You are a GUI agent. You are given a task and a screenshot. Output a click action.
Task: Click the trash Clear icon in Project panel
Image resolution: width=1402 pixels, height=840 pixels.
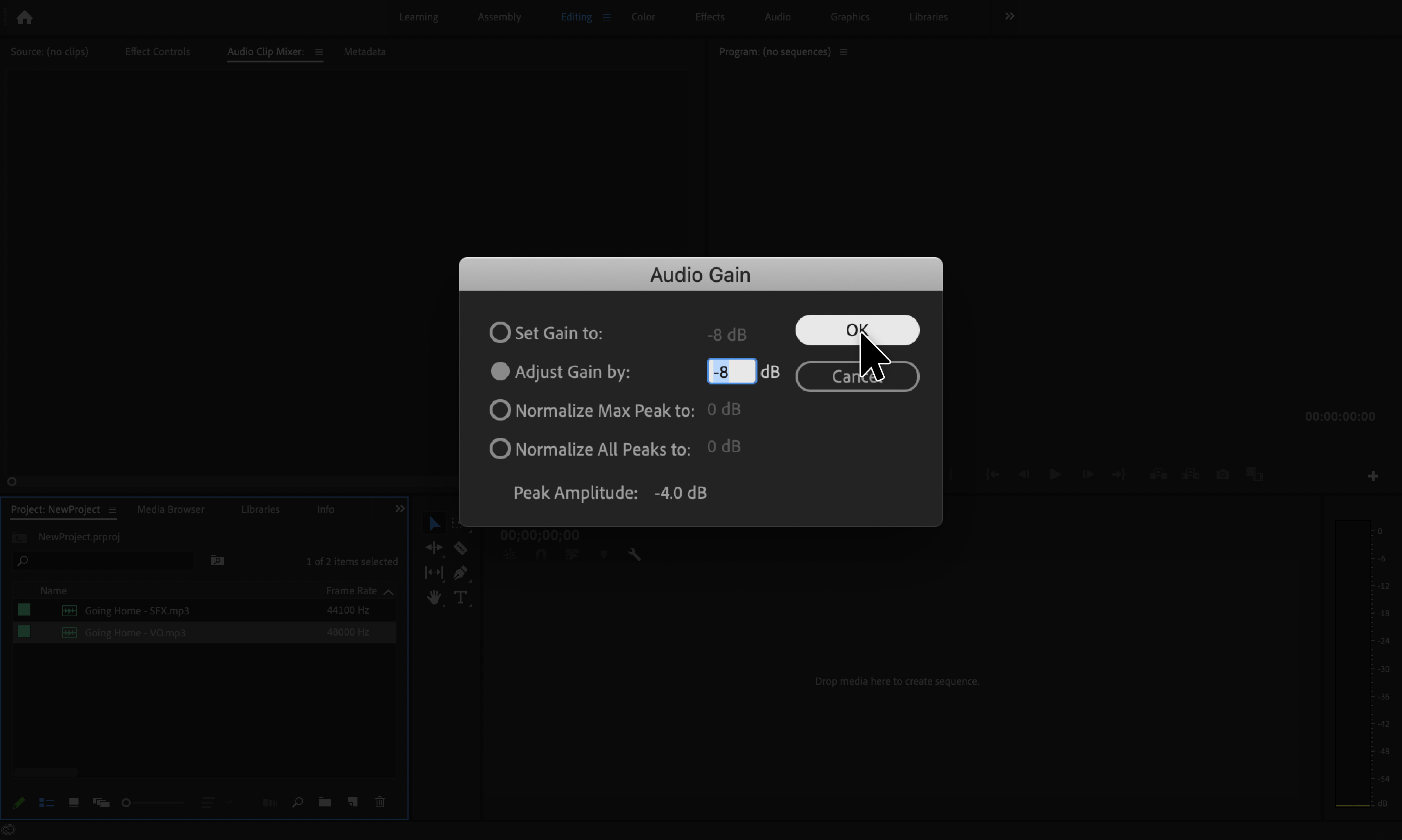tap(380, 802)
